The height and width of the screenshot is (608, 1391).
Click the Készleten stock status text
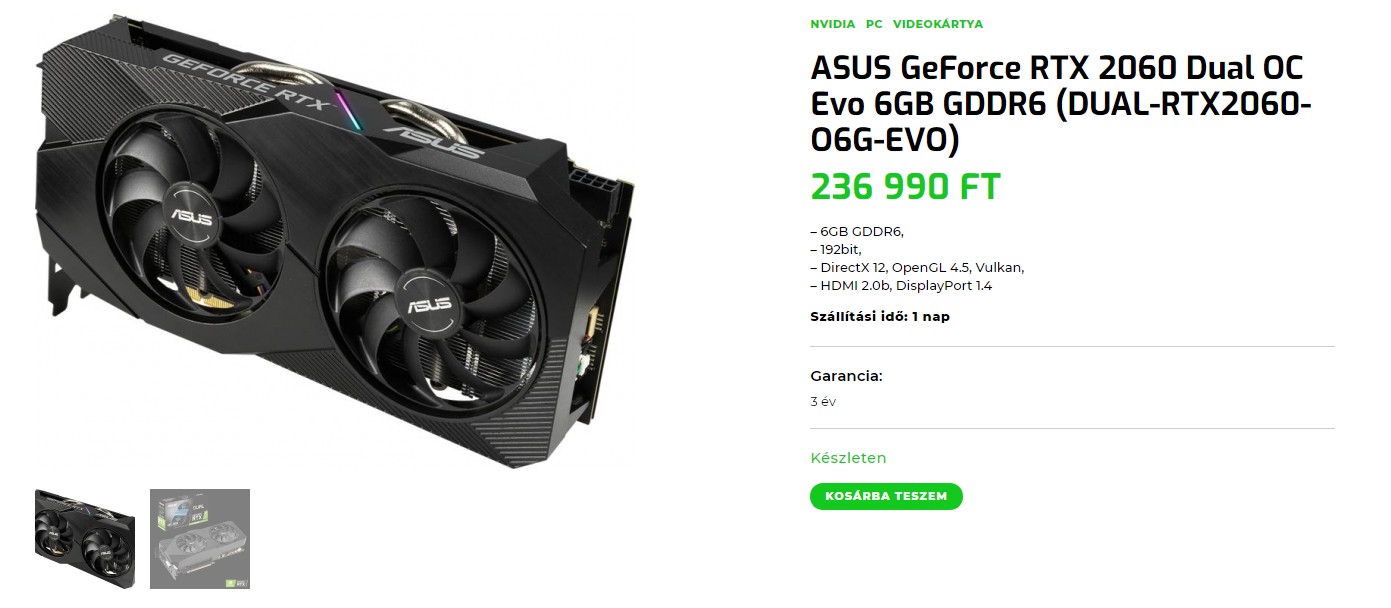pyautogui.click(x=848, y=458)
